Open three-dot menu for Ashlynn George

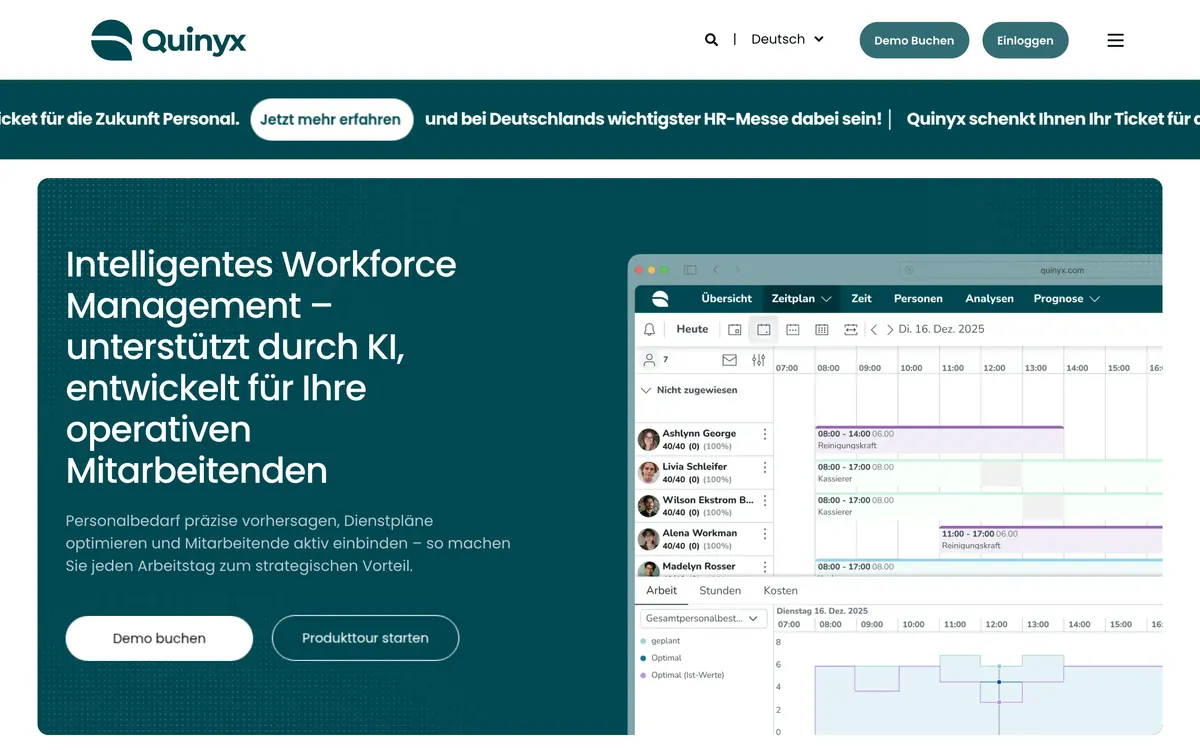(x=765, y=434)
